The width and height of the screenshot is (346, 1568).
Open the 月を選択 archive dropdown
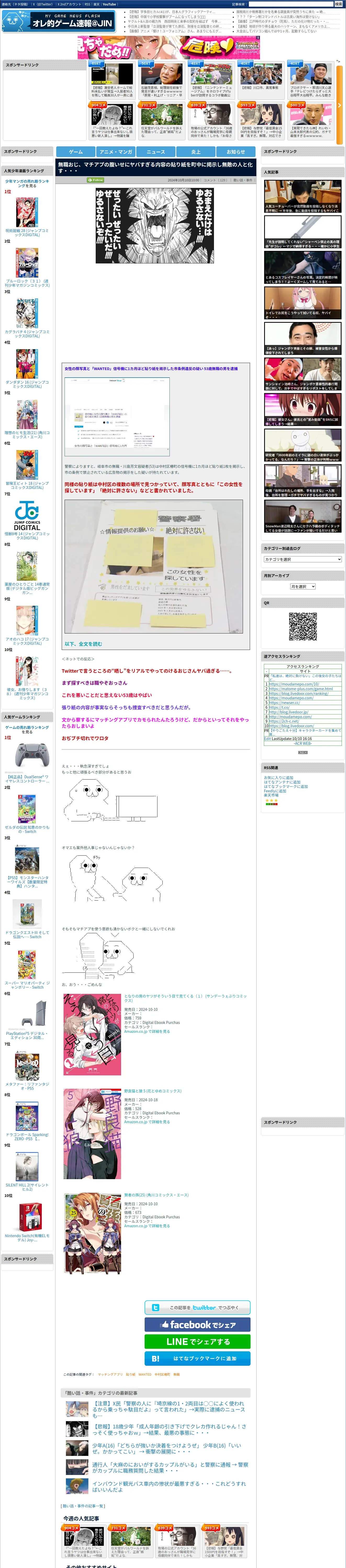303,586
